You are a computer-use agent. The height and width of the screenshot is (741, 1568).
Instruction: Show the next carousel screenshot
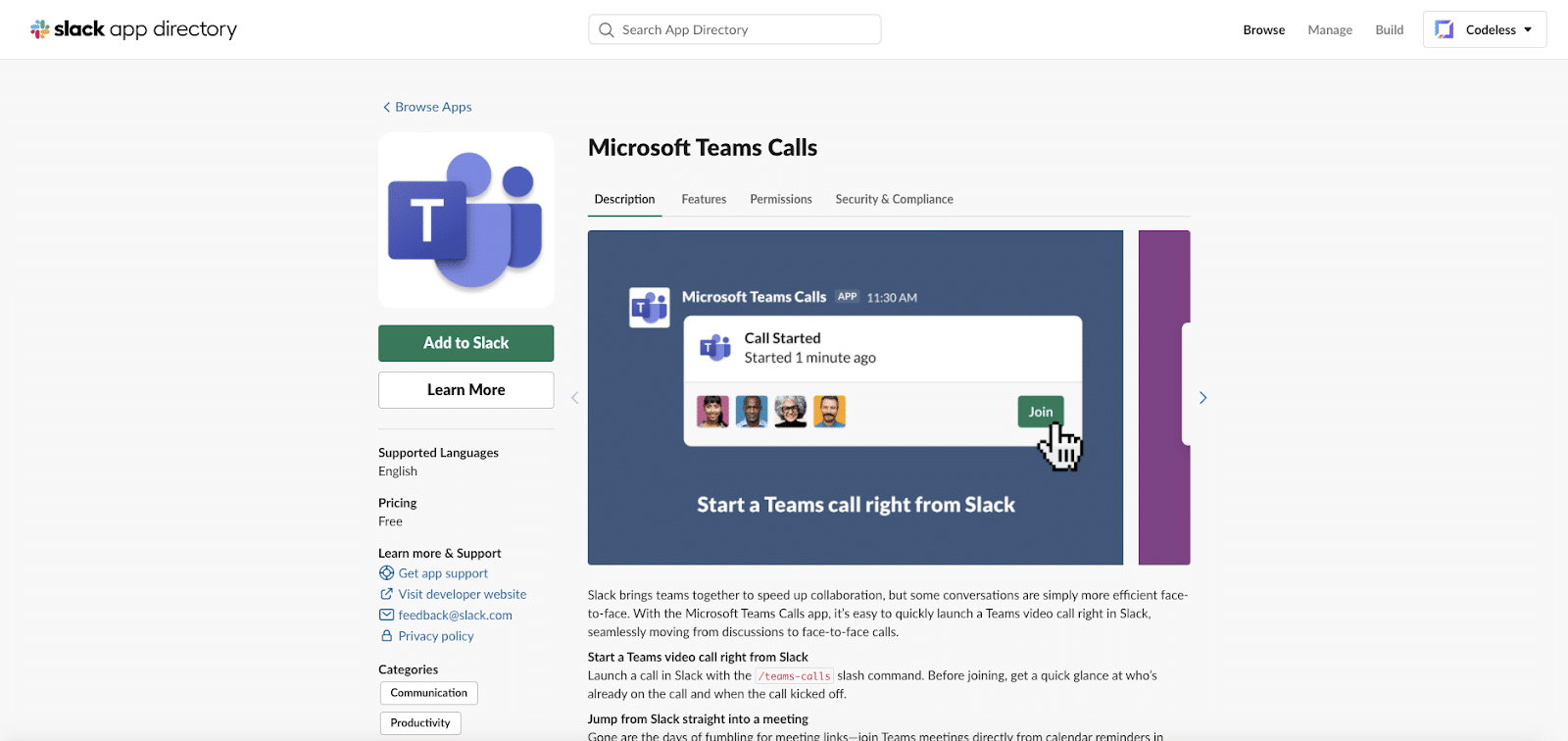tap(1202, 398)
